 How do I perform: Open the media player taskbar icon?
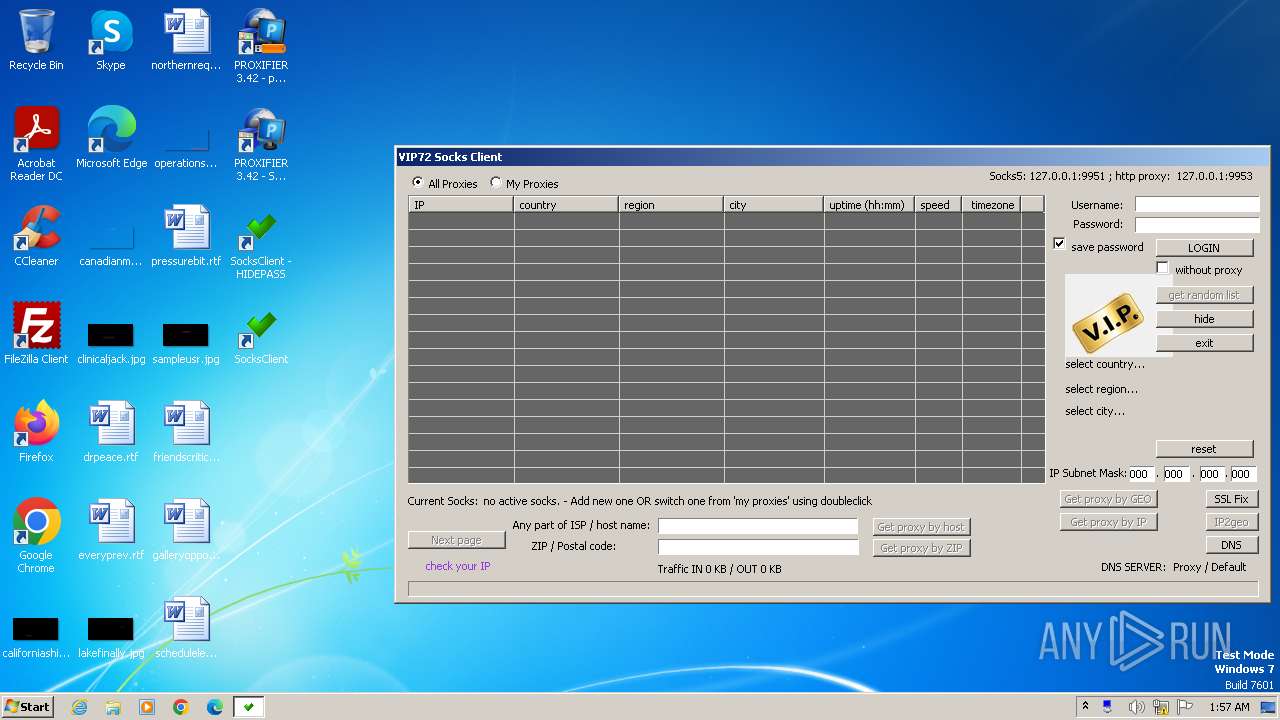coord(147,707)
